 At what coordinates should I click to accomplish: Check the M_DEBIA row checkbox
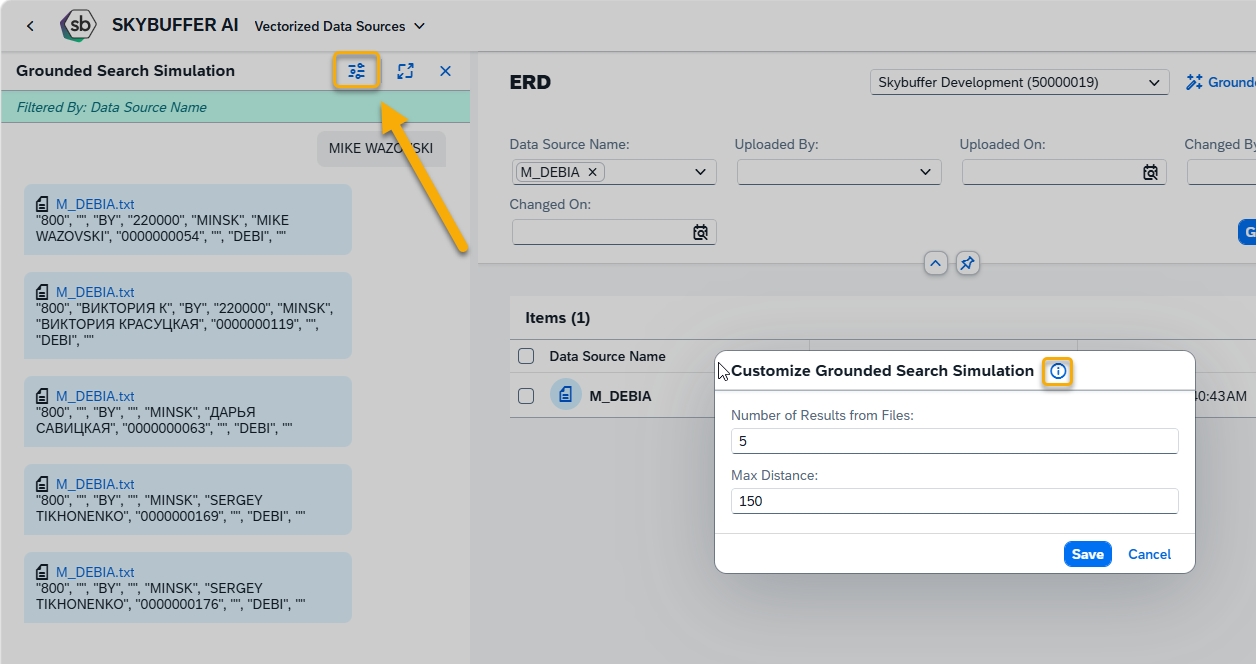tap(526, 396)
